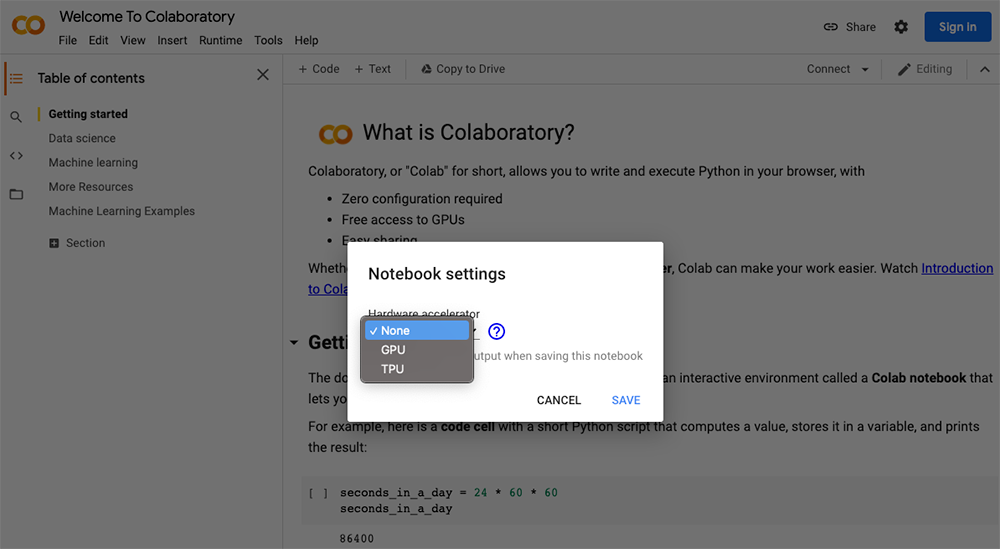Click the What is Colaboratory? heading

click(x=469, y=133)
